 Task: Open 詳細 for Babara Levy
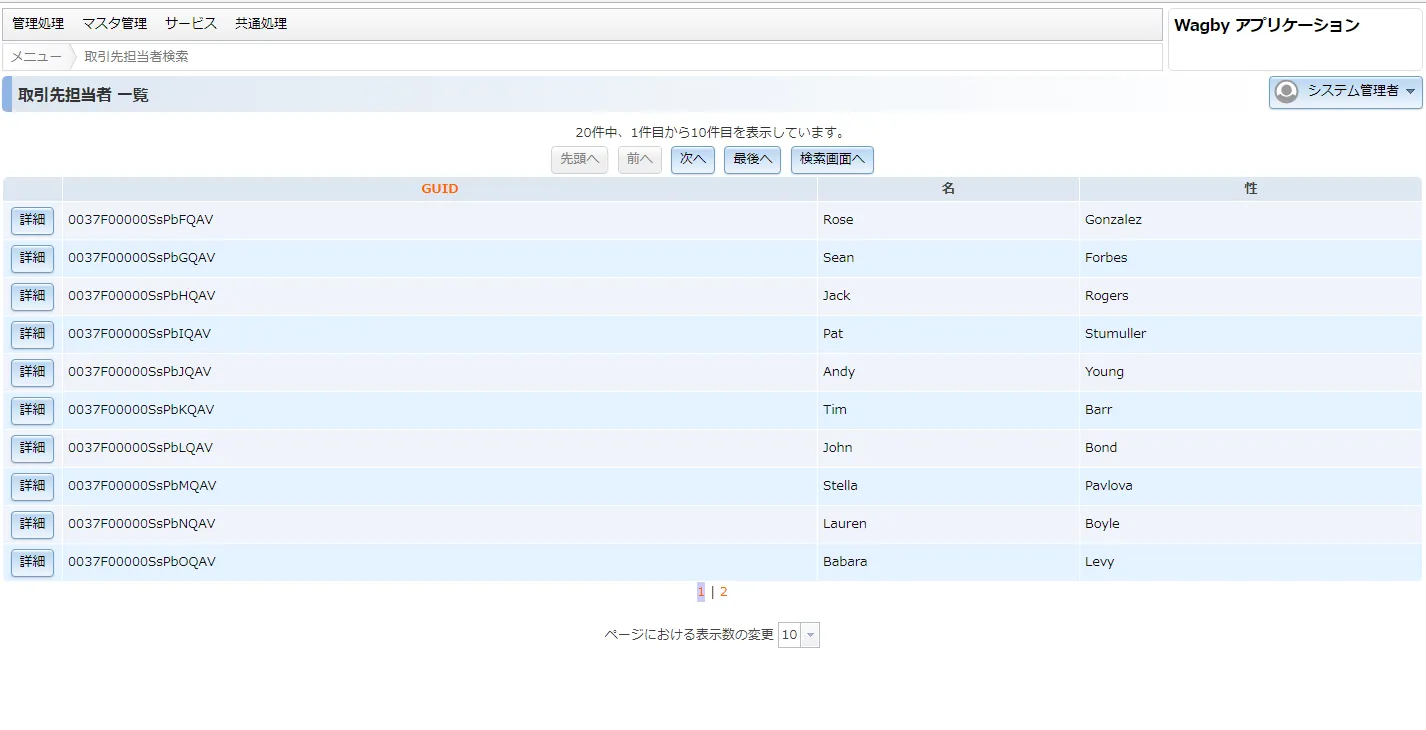(32, 562)
